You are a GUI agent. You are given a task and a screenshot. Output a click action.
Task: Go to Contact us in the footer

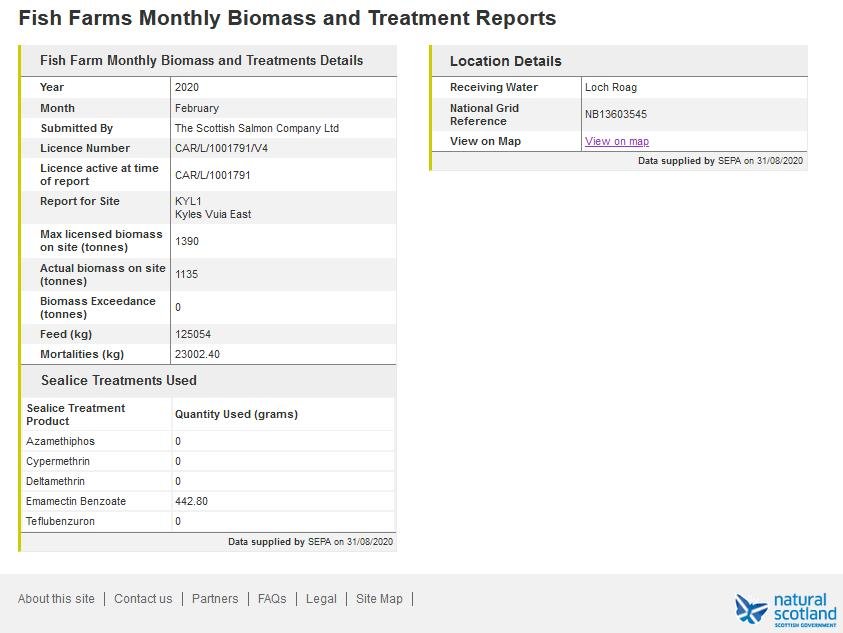143,599
